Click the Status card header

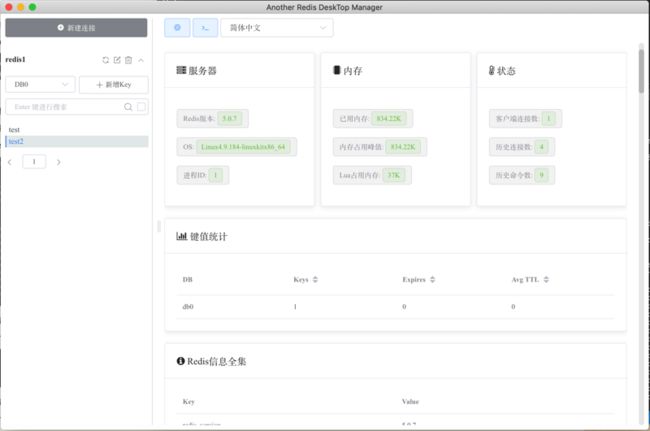pyautogui.click(x=551, y=70)
